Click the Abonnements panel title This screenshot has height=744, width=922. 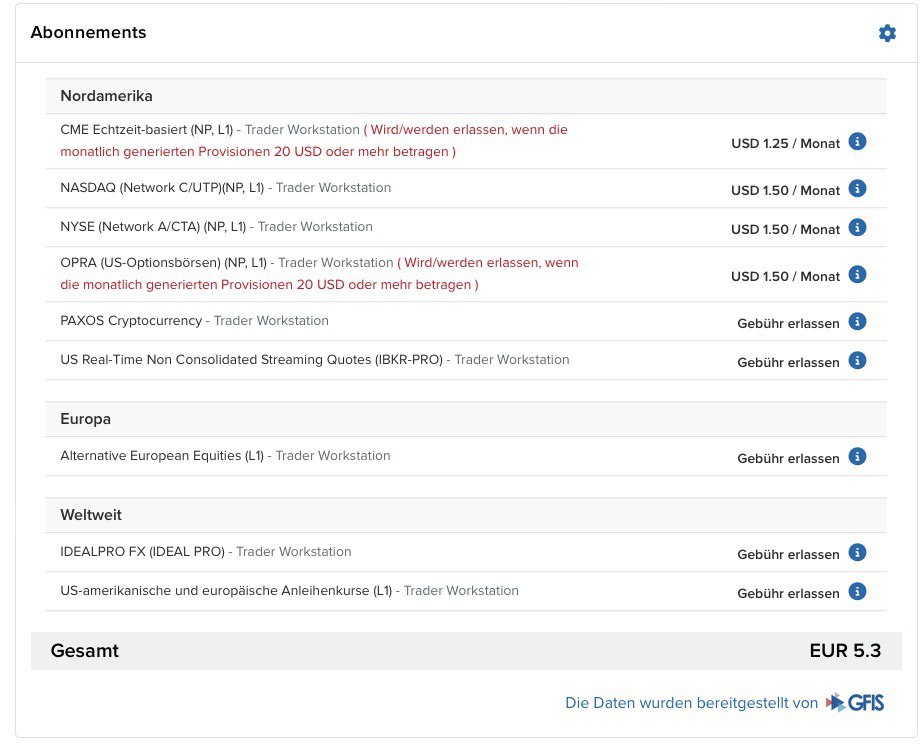[x=88, y=33]
